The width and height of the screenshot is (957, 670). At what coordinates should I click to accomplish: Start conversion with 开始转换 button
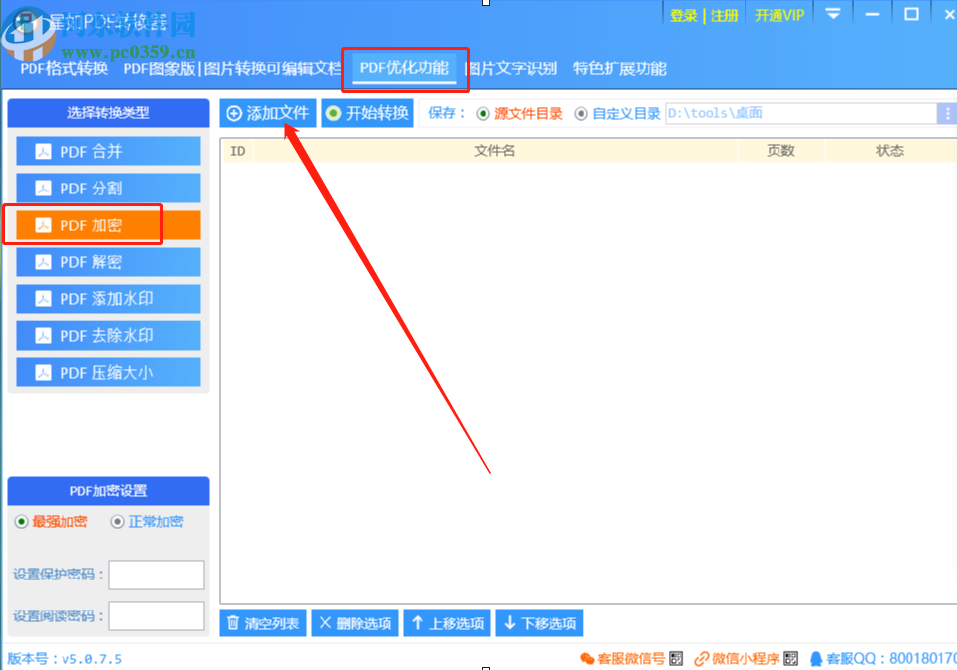367,112
